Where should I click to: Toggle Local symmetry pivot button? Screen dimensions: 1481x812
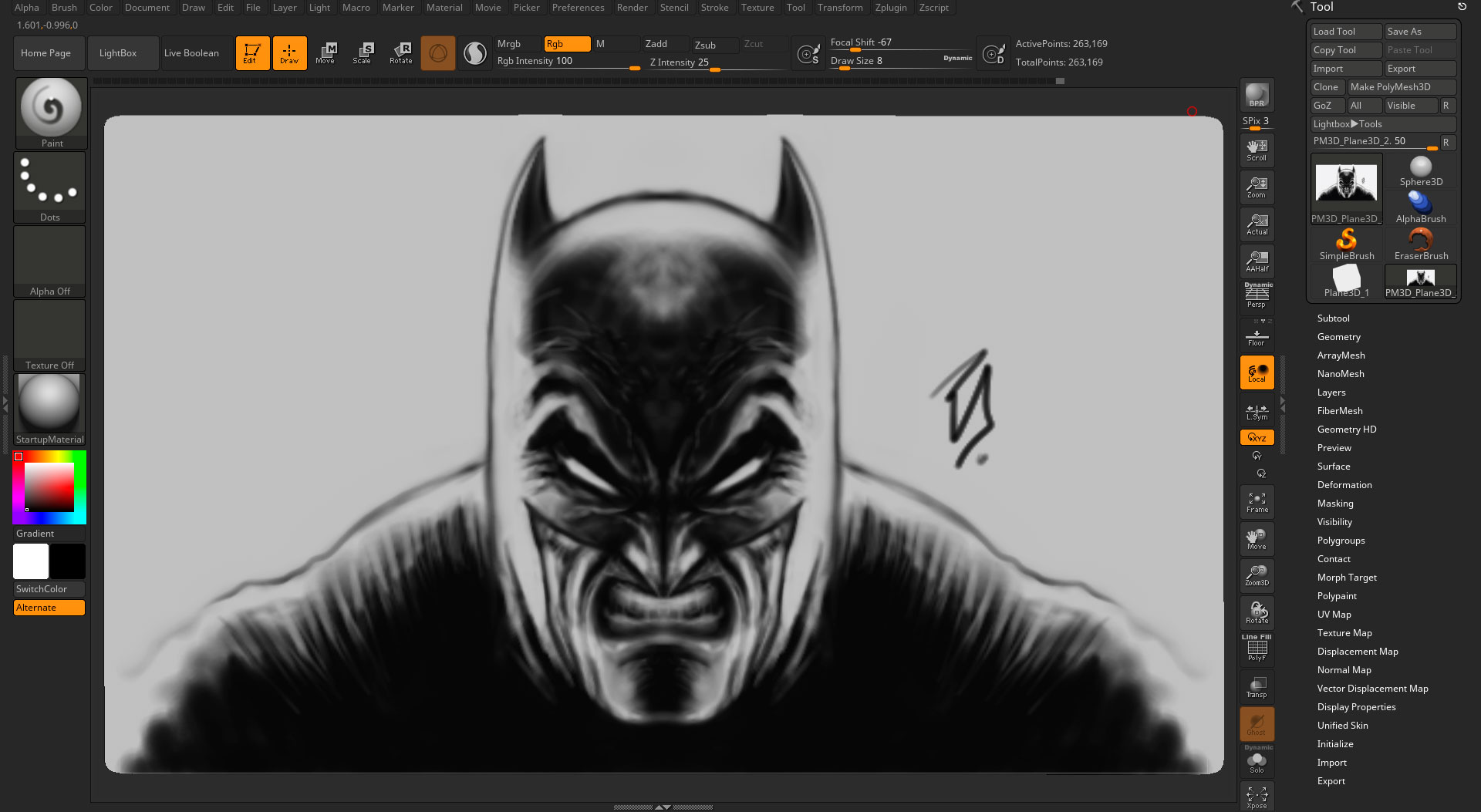click(x=1257, y=372)
